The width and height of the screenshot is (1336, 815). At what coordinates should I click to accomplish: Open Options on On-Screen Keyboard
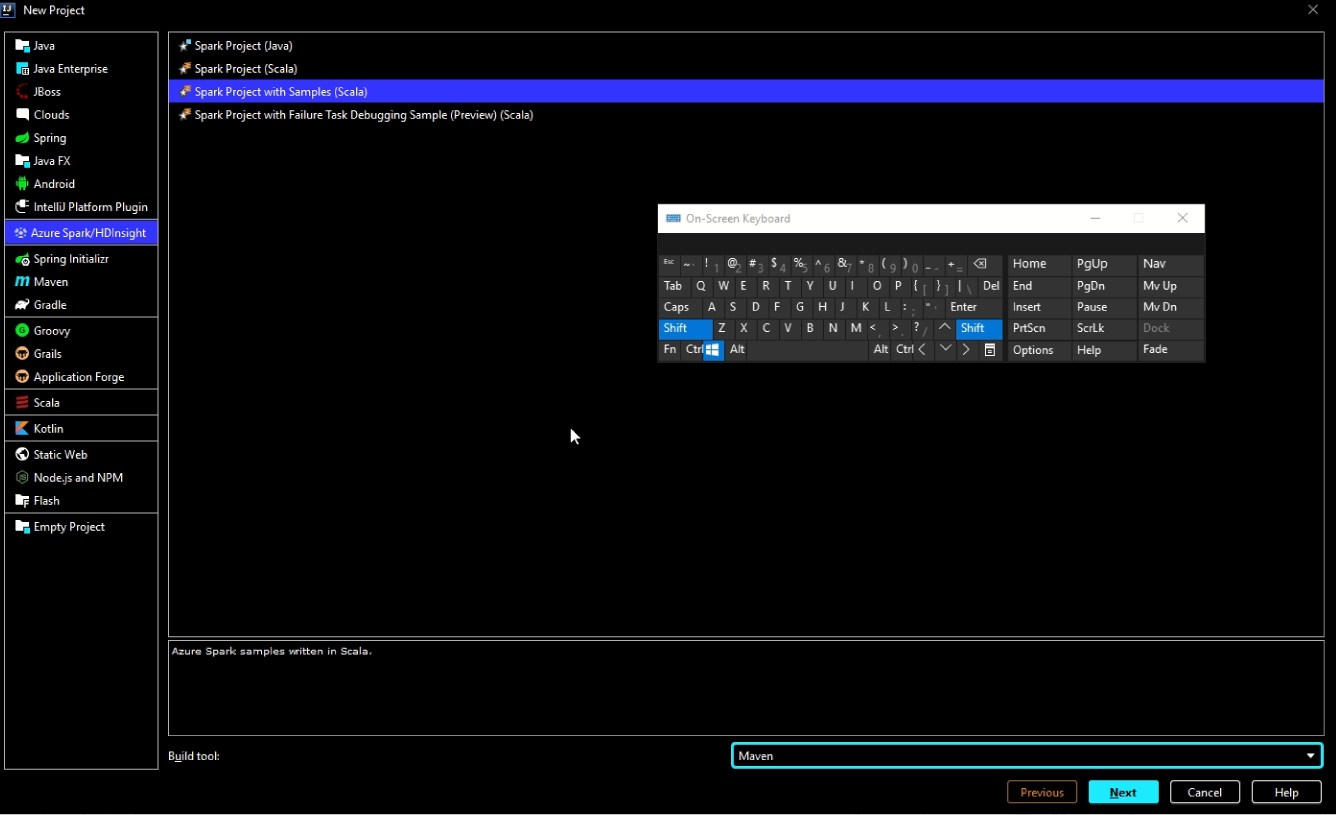[x=1038, y=350]
